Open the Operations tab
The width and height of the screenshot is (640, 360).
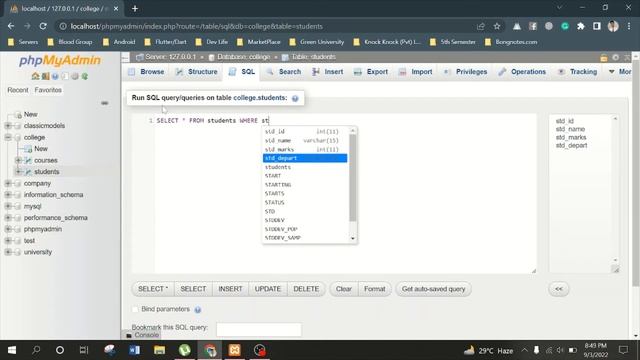[x=522, y=71]
